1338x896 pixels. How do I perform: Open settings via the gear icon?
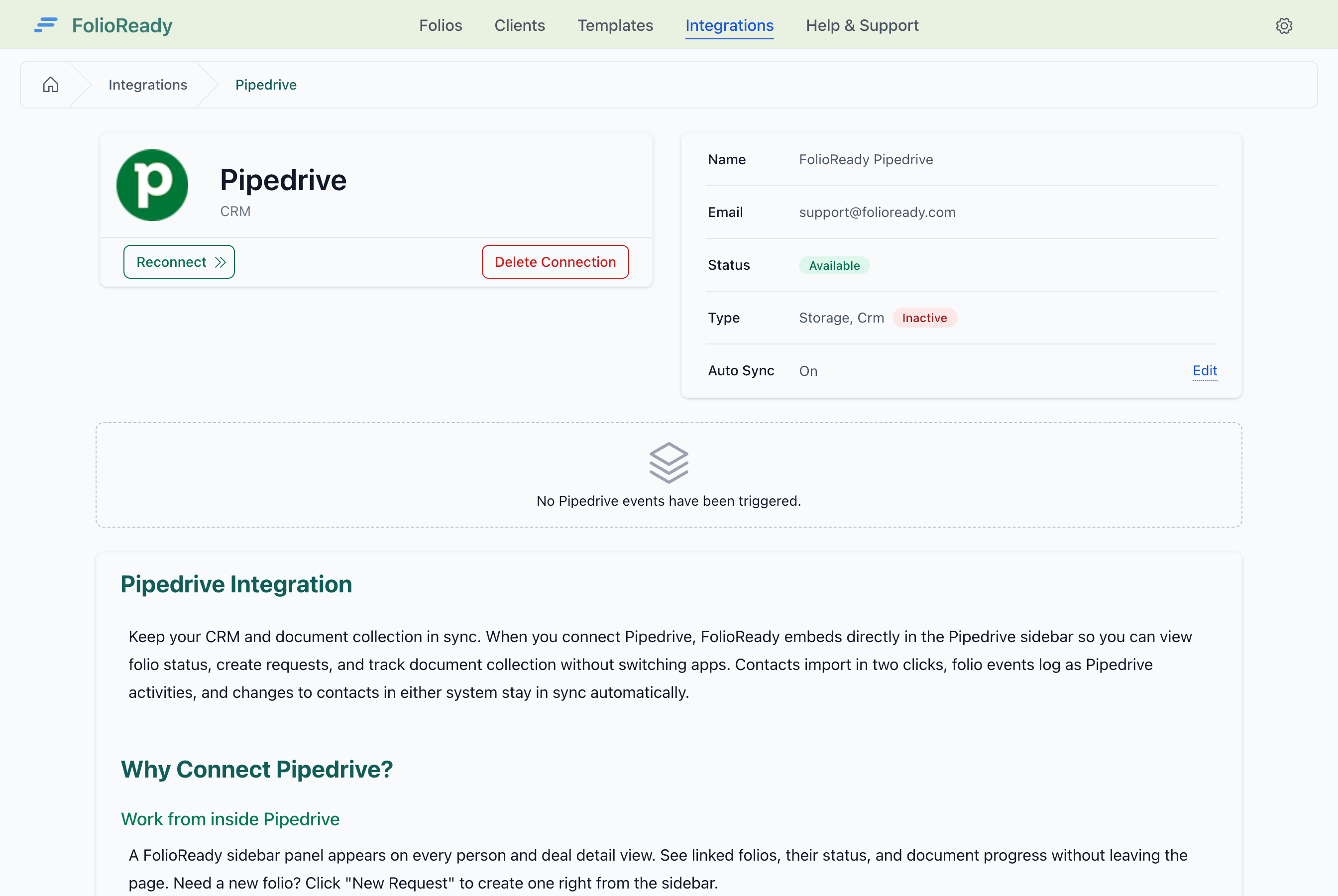click(1284, 26)
